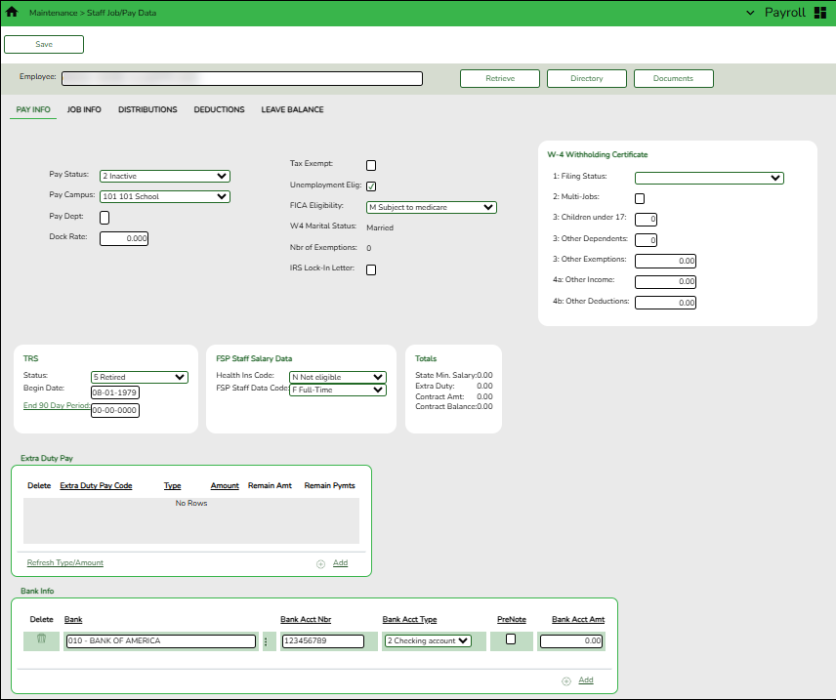The height and width of the screenshot is (700, 836).
Task: Sort by Bank Acct Amt header
Action: tap(578, 619)
